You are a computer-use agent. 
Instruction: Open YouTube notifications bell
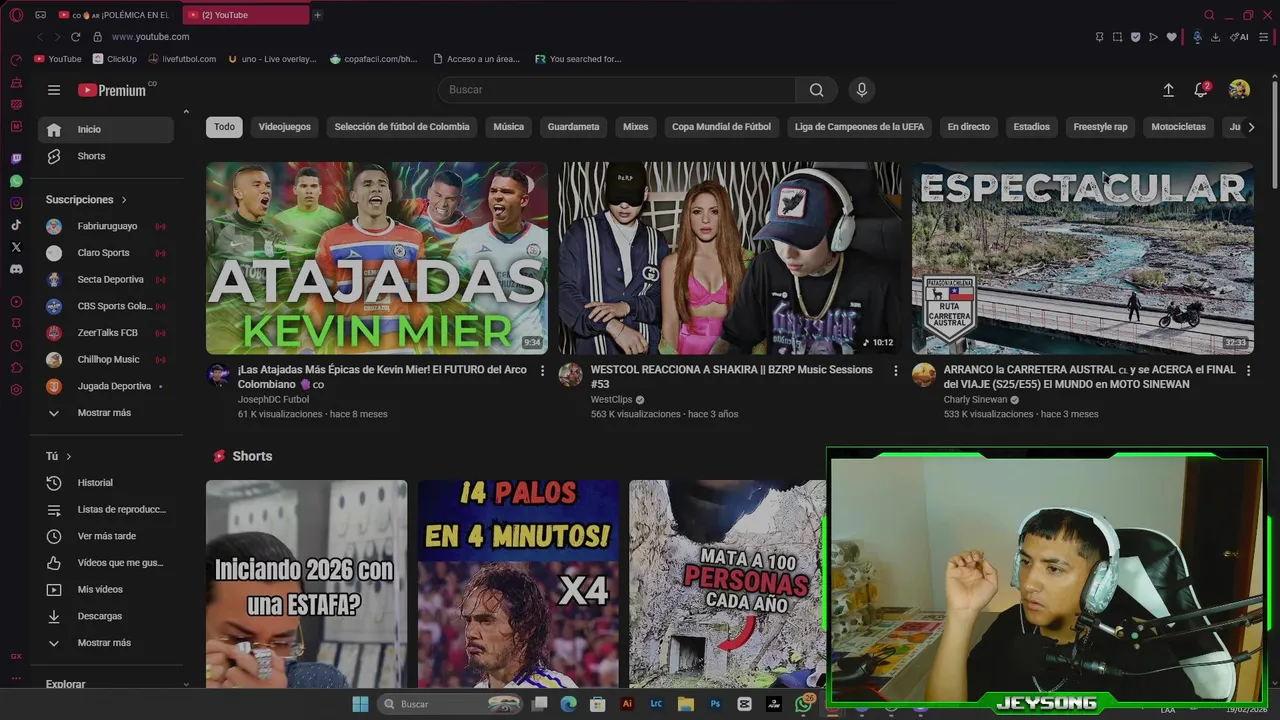(x=1201, y=90)
